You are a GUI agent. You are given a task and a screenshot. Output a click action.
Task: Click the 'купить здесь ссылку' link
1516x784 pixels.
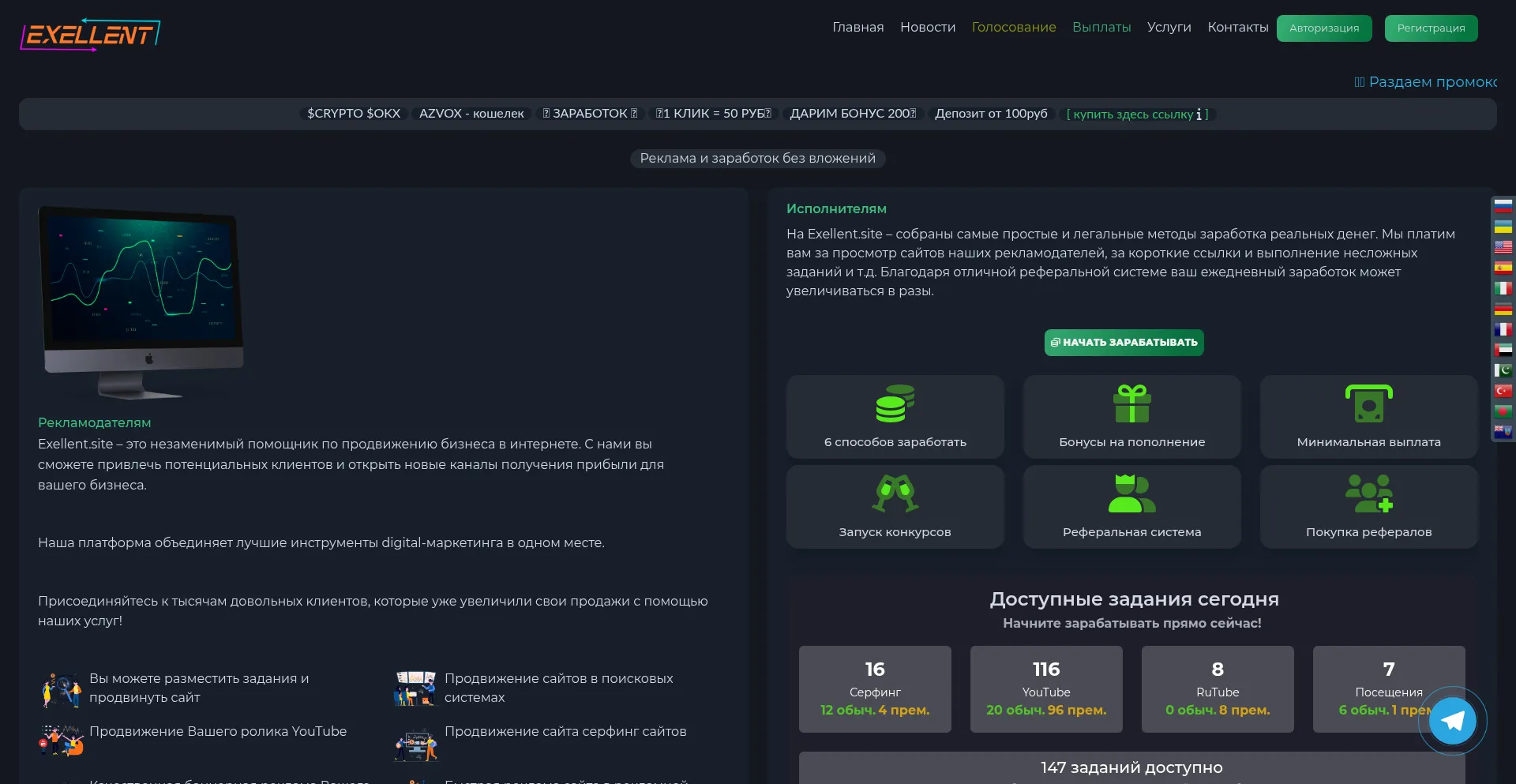(x=1133, y=114)
